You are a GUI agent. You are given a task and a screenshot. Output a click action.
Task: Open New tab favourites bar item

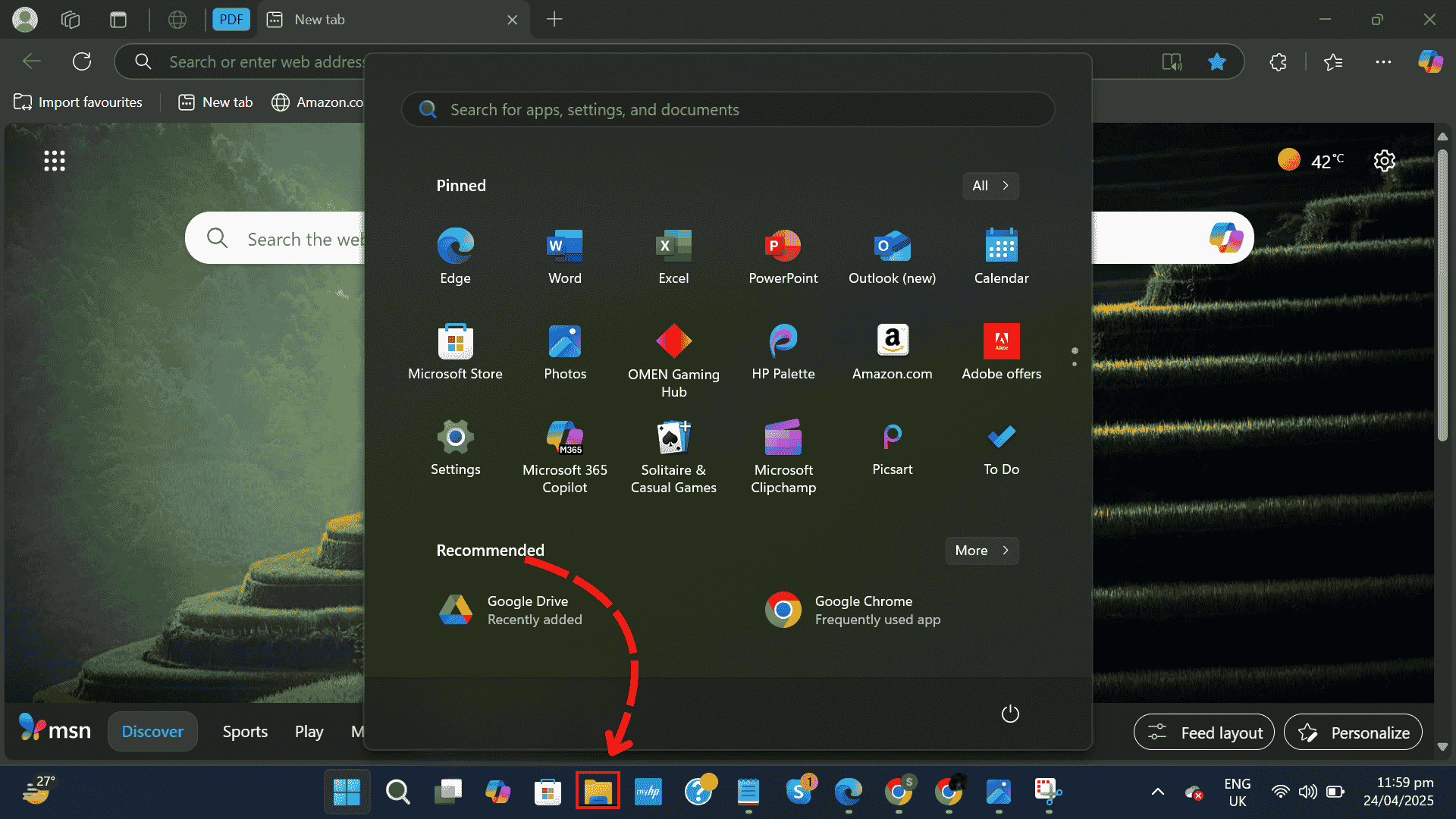tap(215, 102)
